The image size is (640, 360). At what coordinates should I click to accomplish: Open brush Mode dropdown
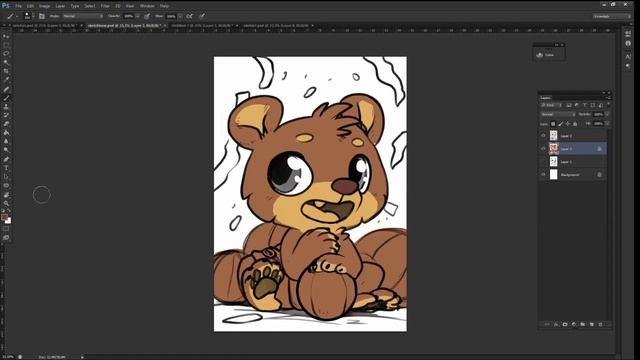click(x=83, y=16)
